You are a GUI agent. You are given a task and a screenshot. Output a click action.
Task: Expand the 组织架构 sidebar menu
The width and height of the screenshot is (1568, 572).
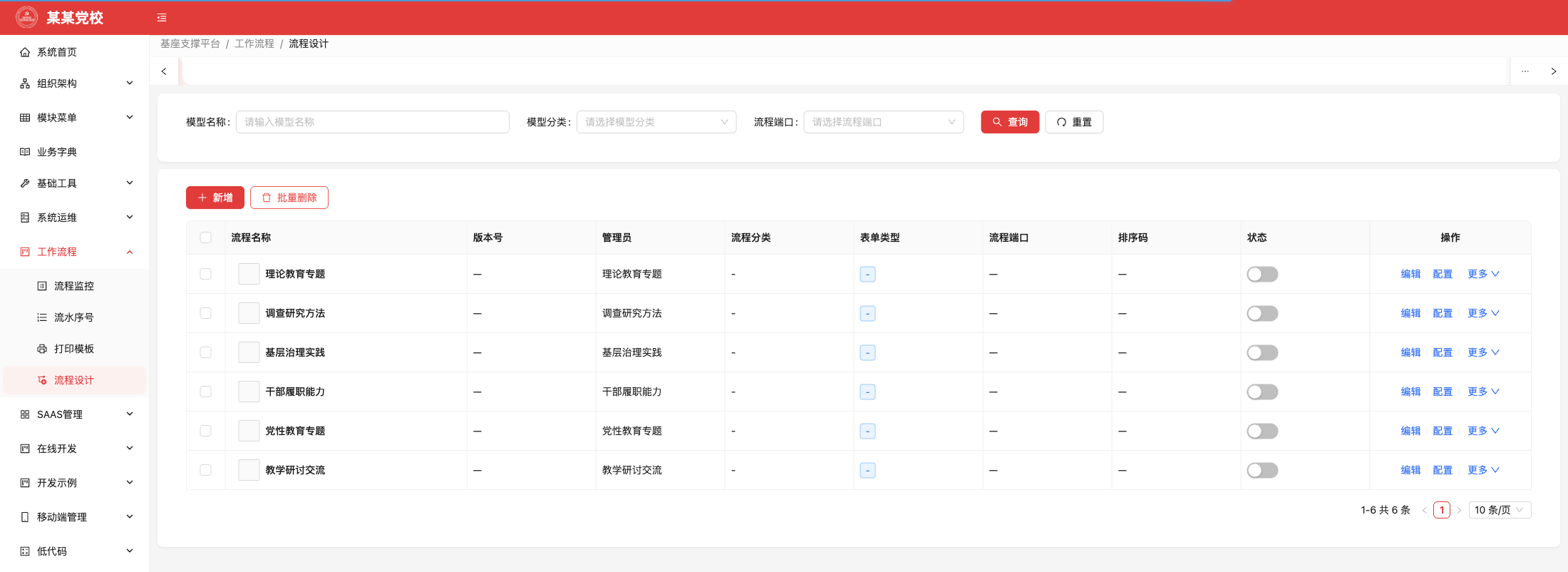pyautogui.click(x=74, y=83)
